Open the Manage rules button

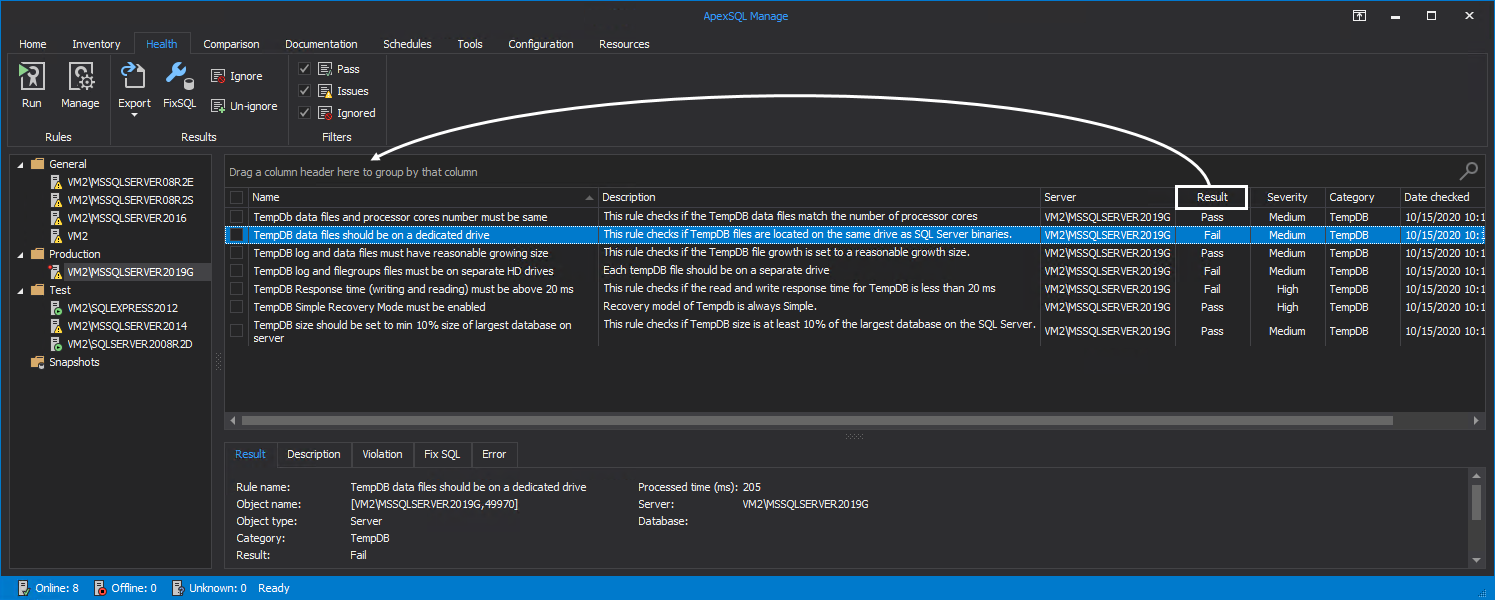[x=80, y=85]
